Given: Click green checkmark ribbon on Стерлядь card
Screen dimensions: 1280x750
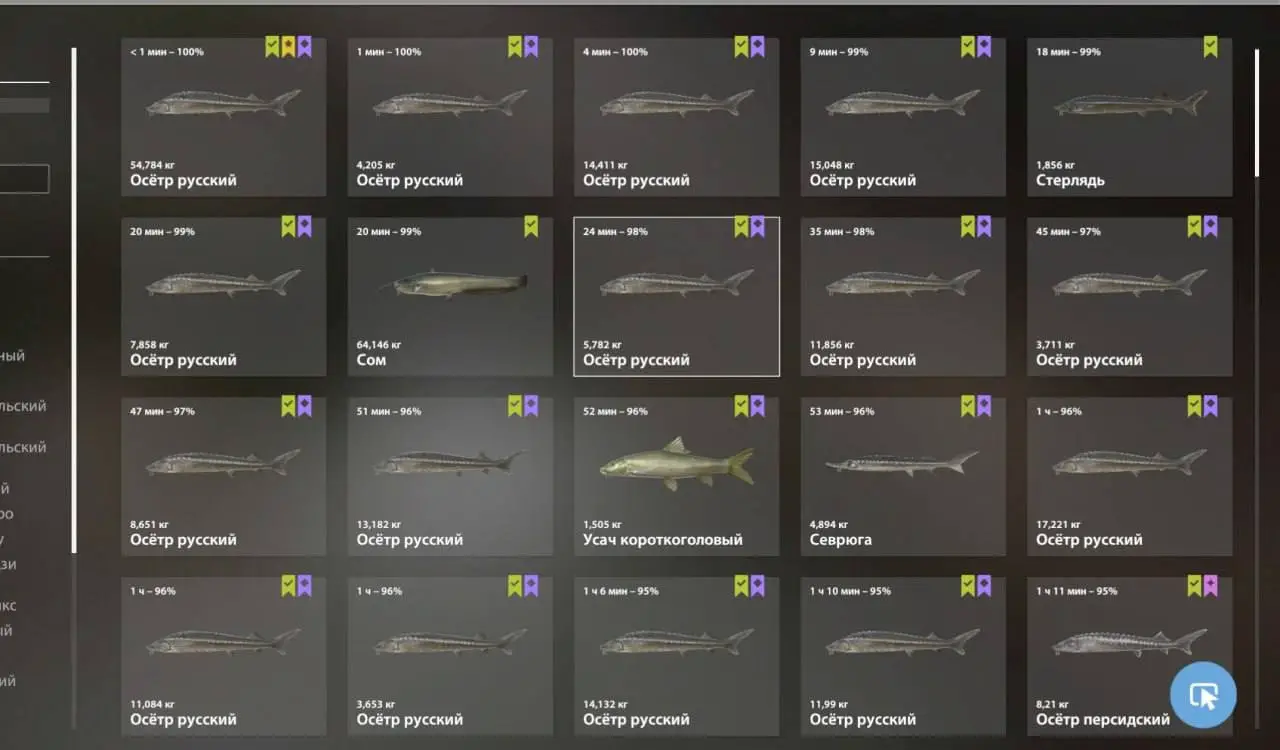Looking at the screenshot, I should pyautogui.click(x=1210, y=46).
